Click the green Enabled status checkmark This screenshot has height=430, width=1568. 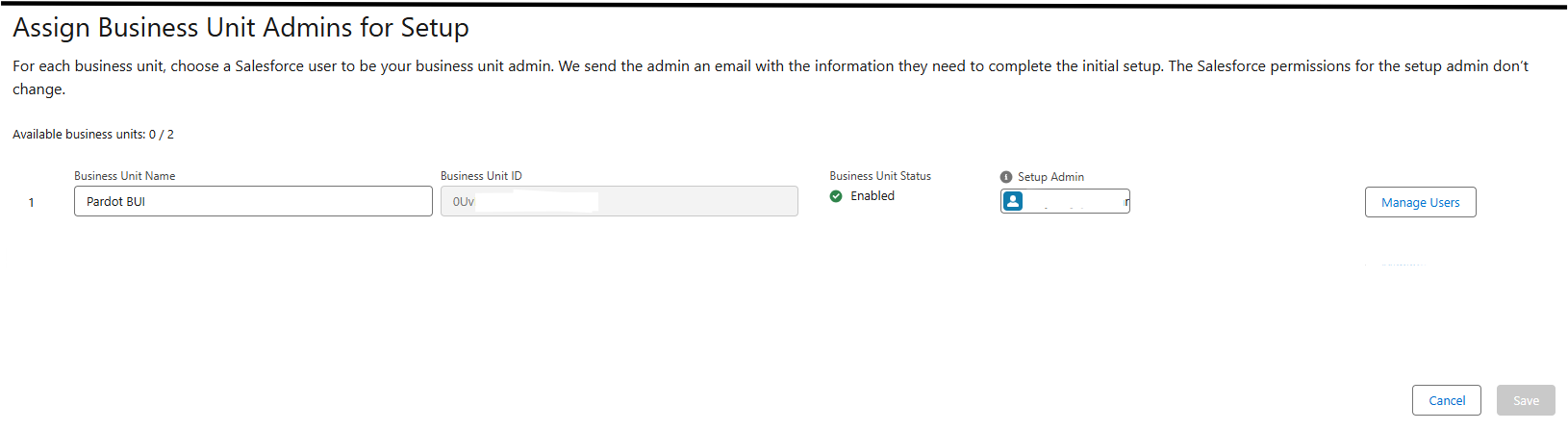click(836, 196)
